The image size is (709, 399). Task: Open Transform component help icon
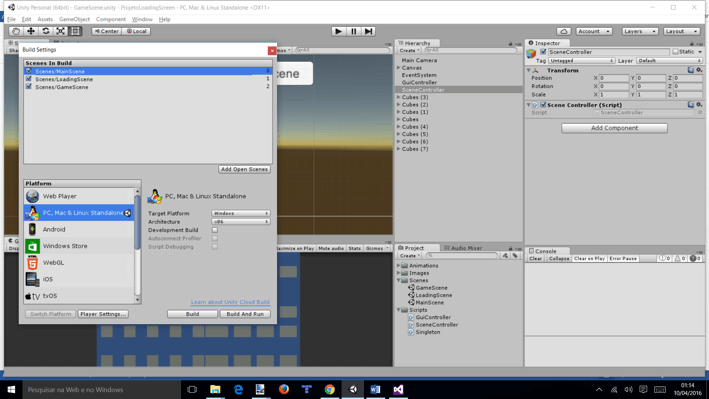tap(690, 70)
